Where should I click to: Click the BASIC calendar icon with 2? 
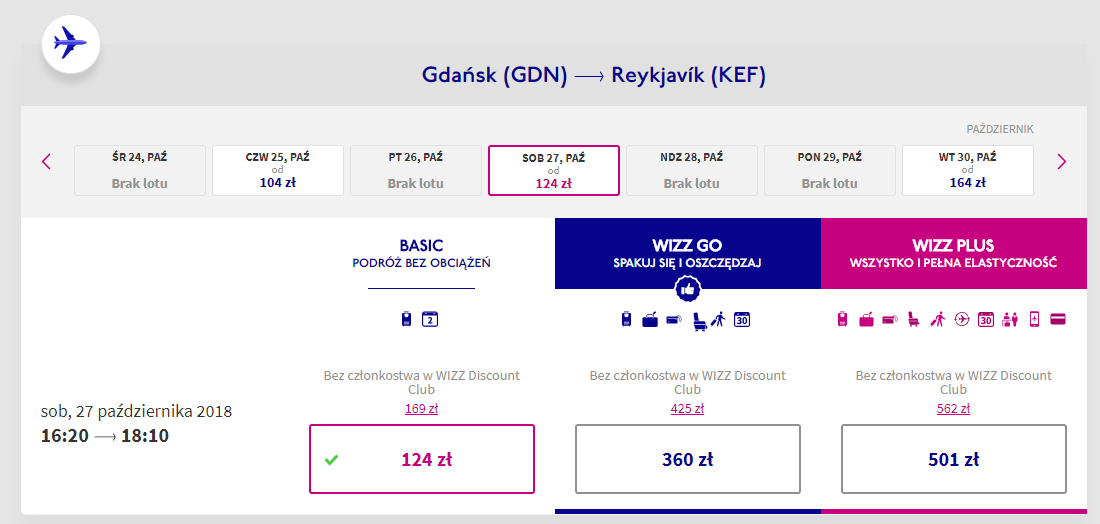point(430,320)
